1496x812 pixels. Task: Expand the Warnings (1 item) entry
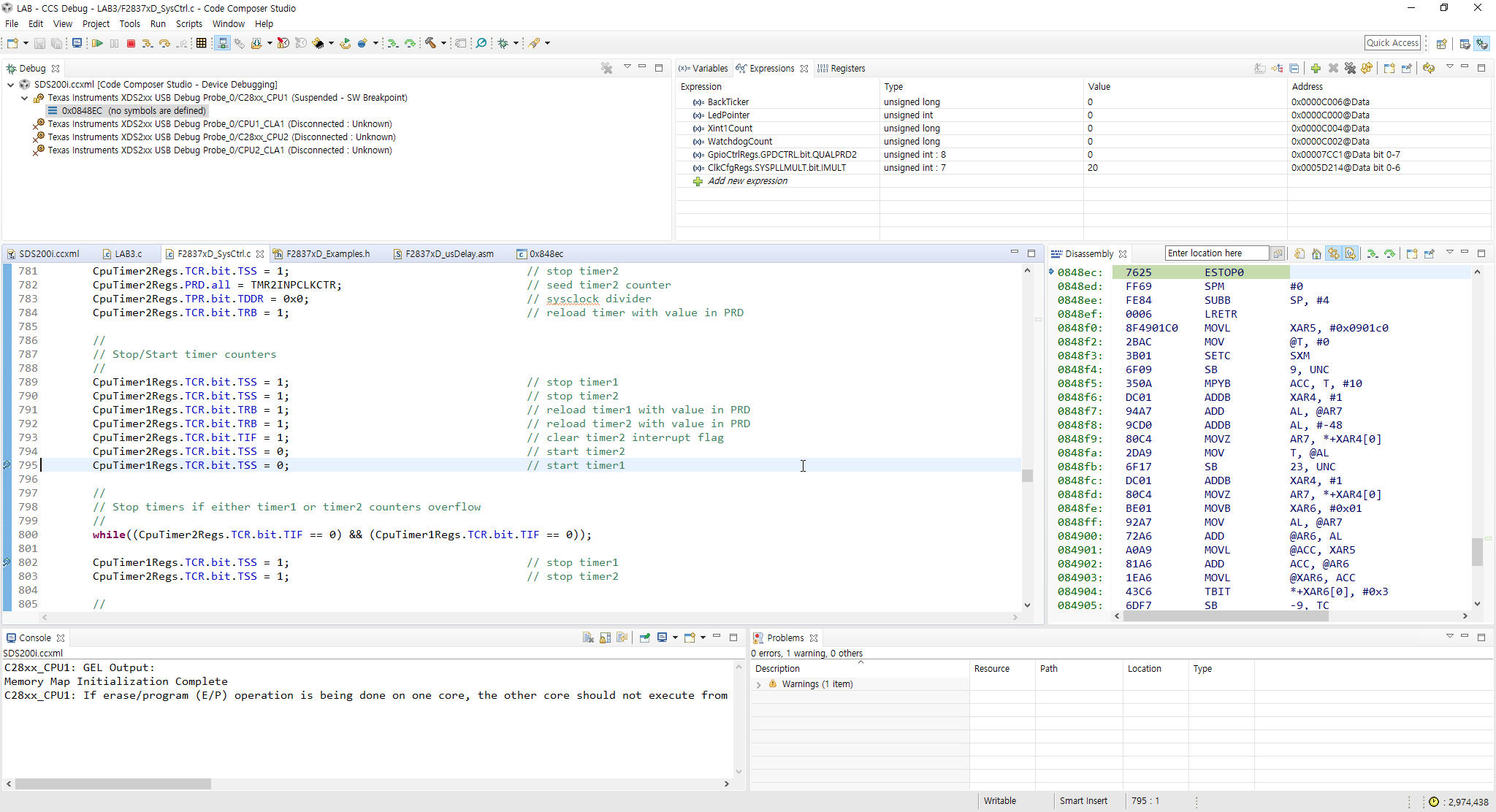tap(759, 685)
